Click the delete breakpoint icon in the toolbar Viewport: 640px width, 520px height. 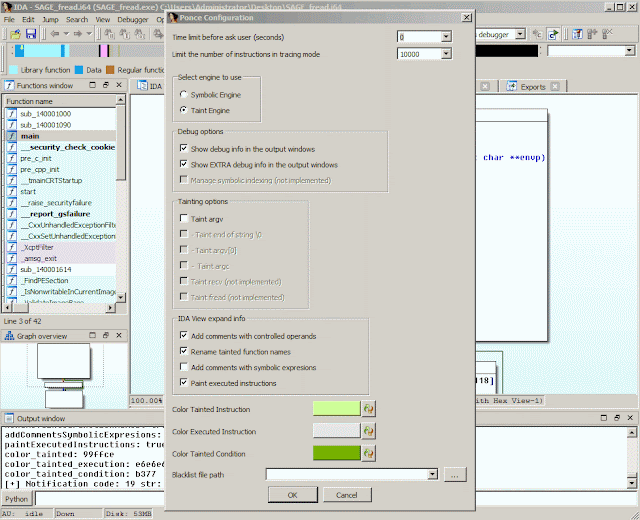pyautogui.click(x=607, y=34)
